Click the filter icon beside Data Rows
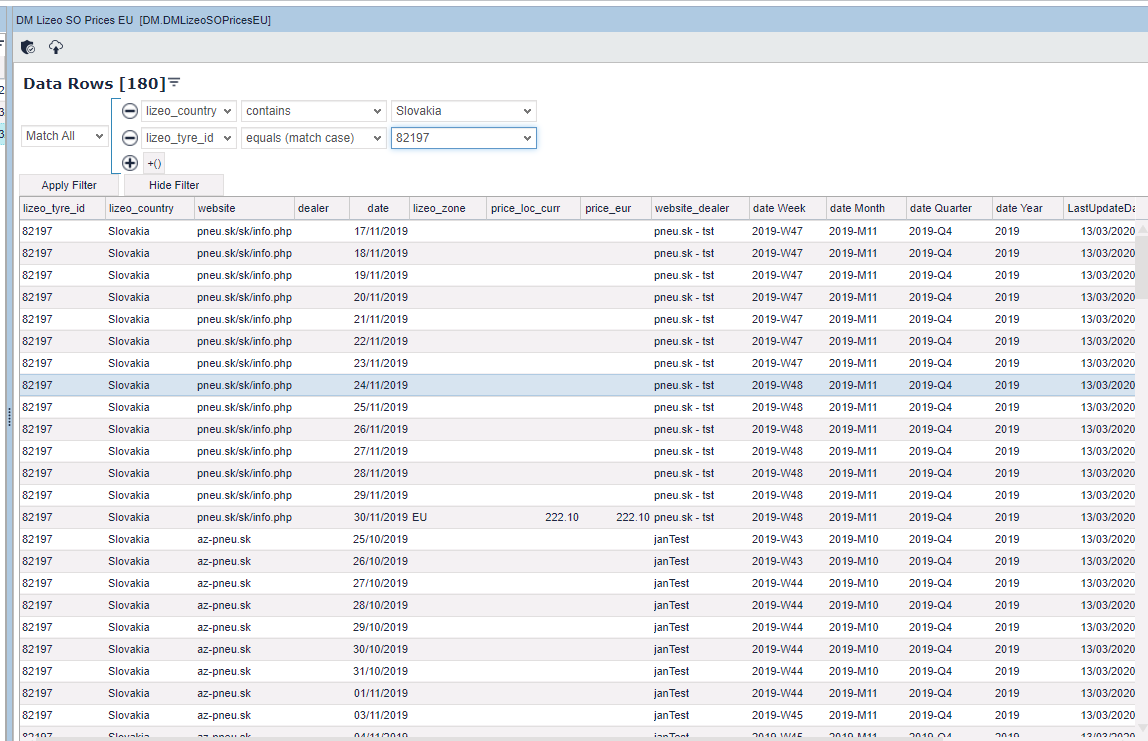 (174, 83)
